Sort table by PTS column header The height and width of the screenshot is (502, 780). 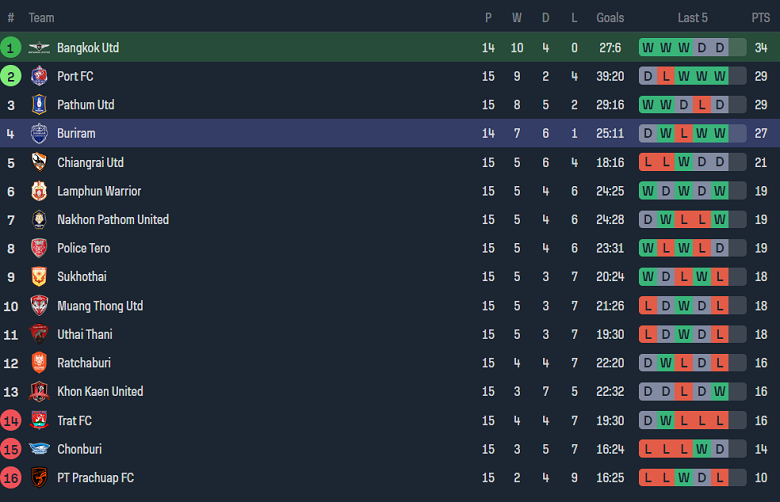coord(761,18)
